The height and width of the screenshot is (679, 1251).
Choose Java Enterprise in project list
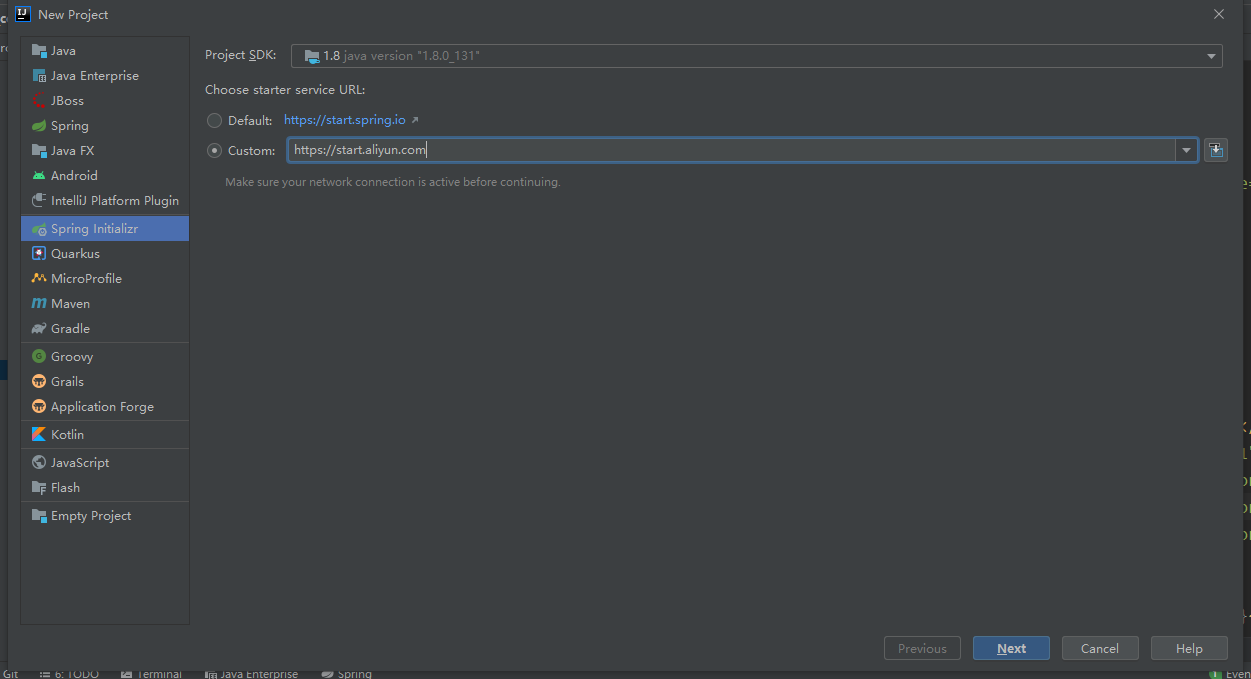[105, 75]
